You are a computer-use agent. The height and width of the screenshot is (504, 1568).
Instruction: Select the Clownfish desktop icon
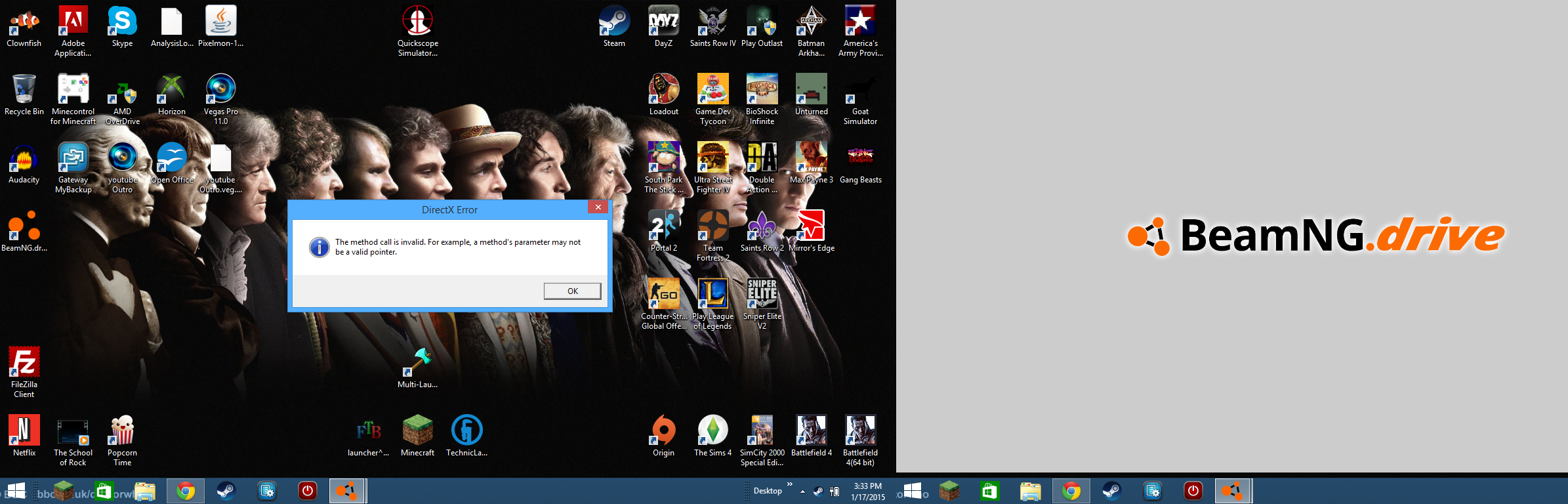click(24, 27)
